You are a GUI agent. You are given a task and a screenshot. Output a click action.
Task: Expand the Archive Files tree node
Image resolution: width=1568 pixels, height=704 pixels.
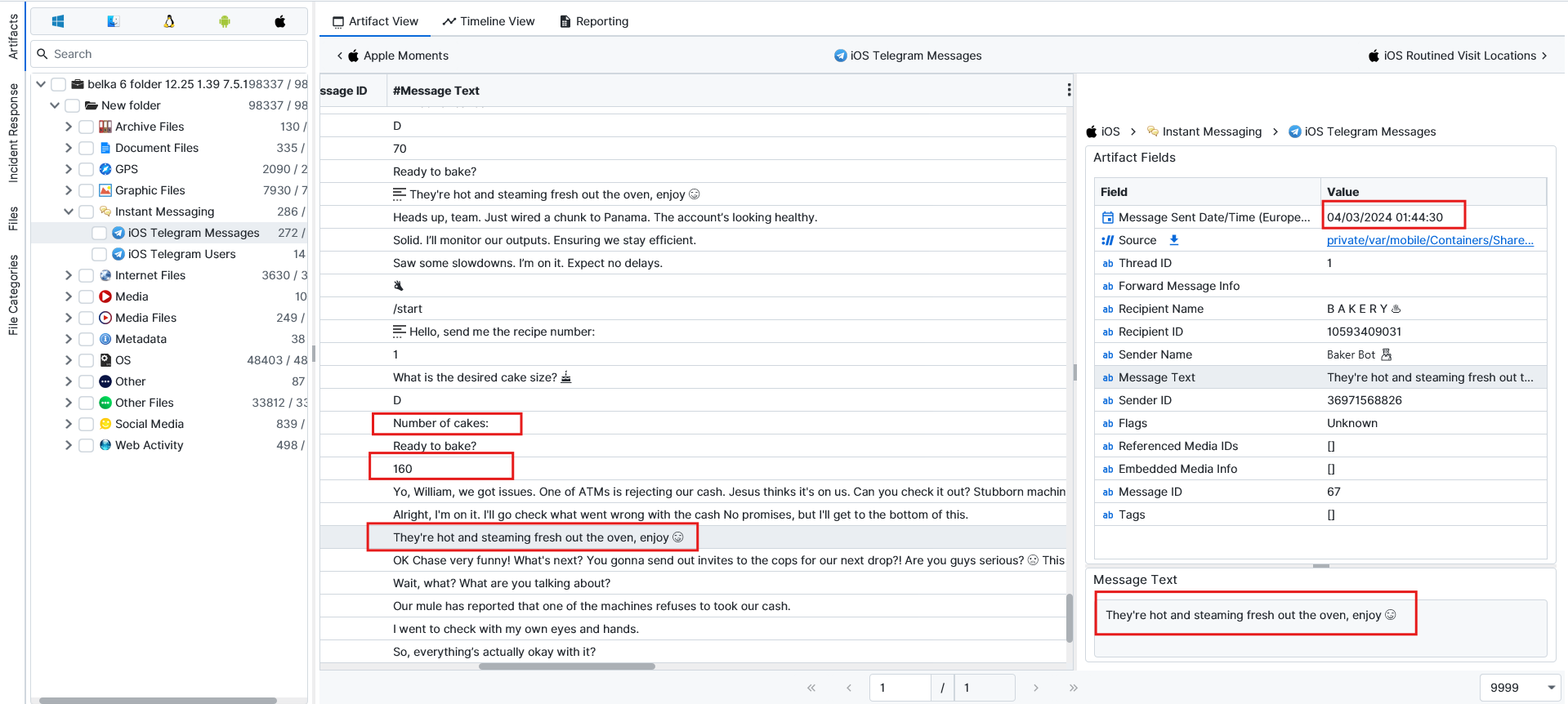69,127
